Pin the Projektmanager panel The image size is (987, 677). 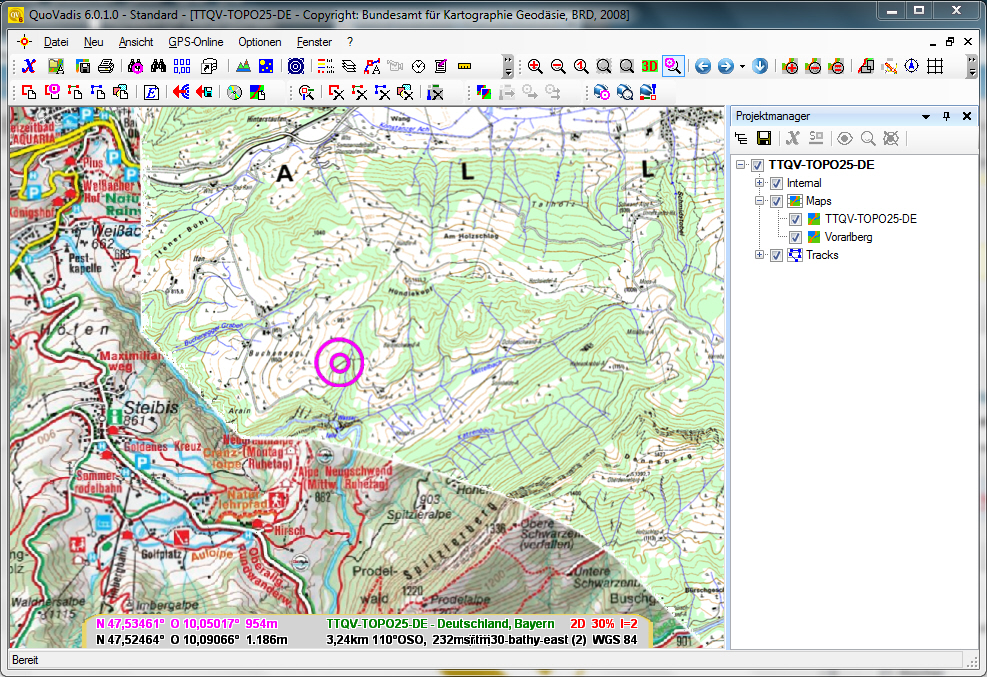(x=946, y=116)
